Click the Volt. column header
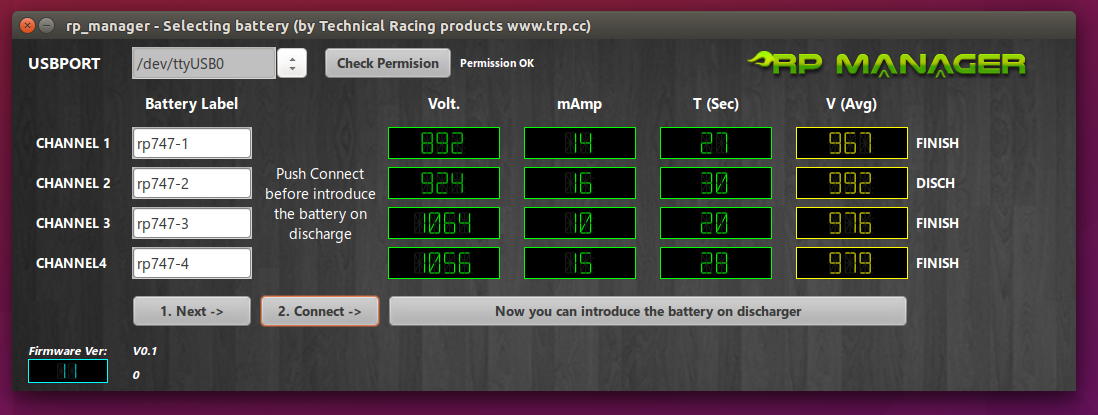 [x=444, y=104]
